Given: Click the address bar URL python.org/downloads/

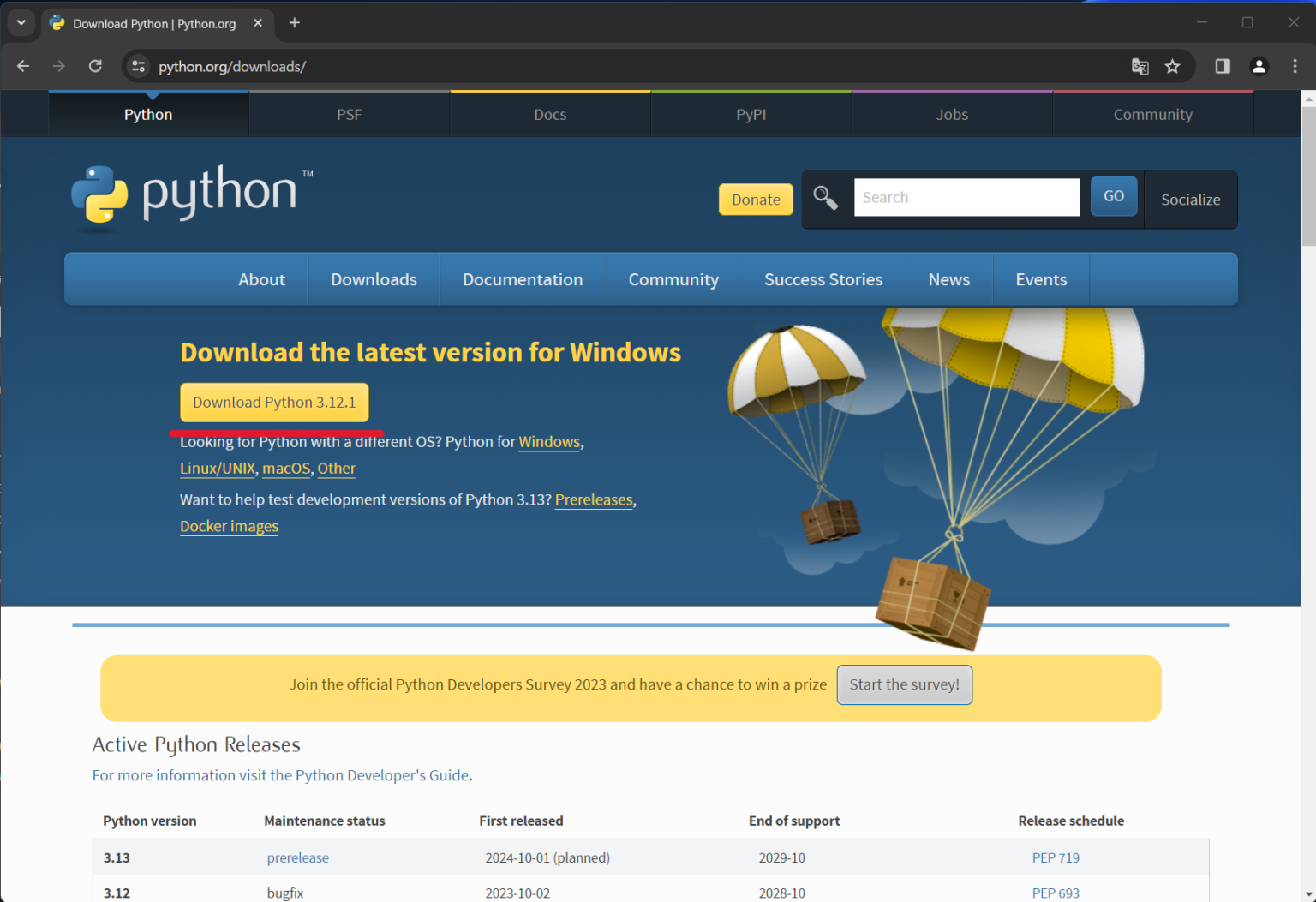Looking at the screenshot, I should (x=232, y=66).
